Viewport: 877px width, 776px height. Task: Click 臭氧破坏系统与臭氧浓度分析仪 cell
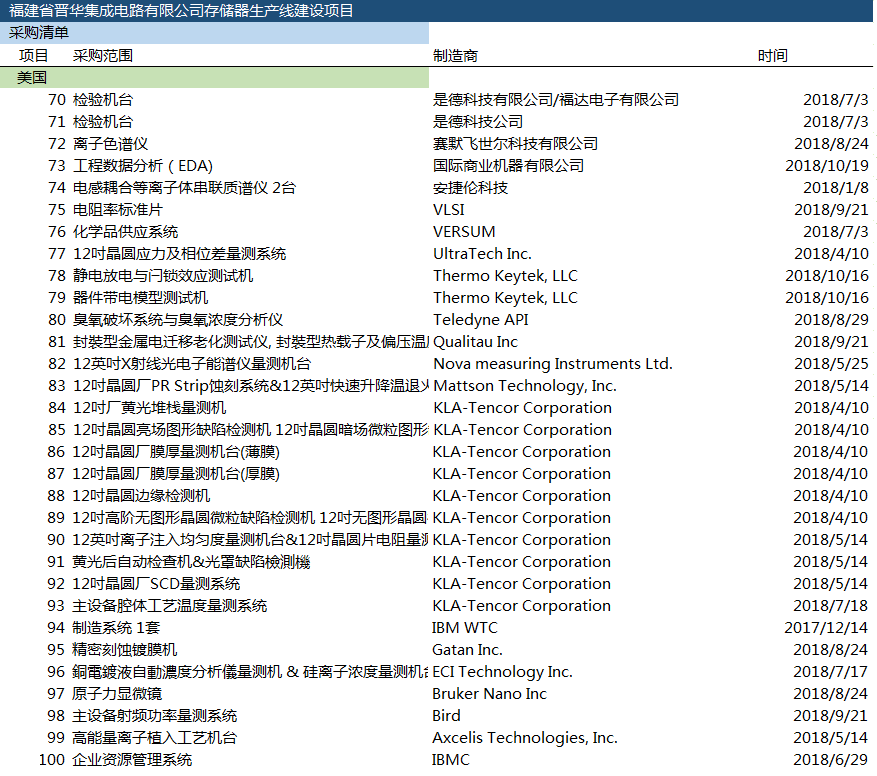tap(178, 319)
